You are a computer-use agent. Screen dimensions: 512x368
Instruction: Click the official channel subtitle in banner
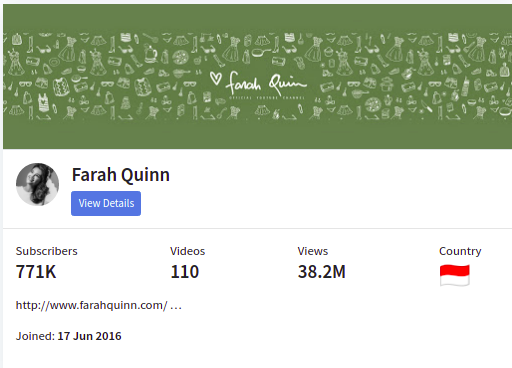point(267,98)
